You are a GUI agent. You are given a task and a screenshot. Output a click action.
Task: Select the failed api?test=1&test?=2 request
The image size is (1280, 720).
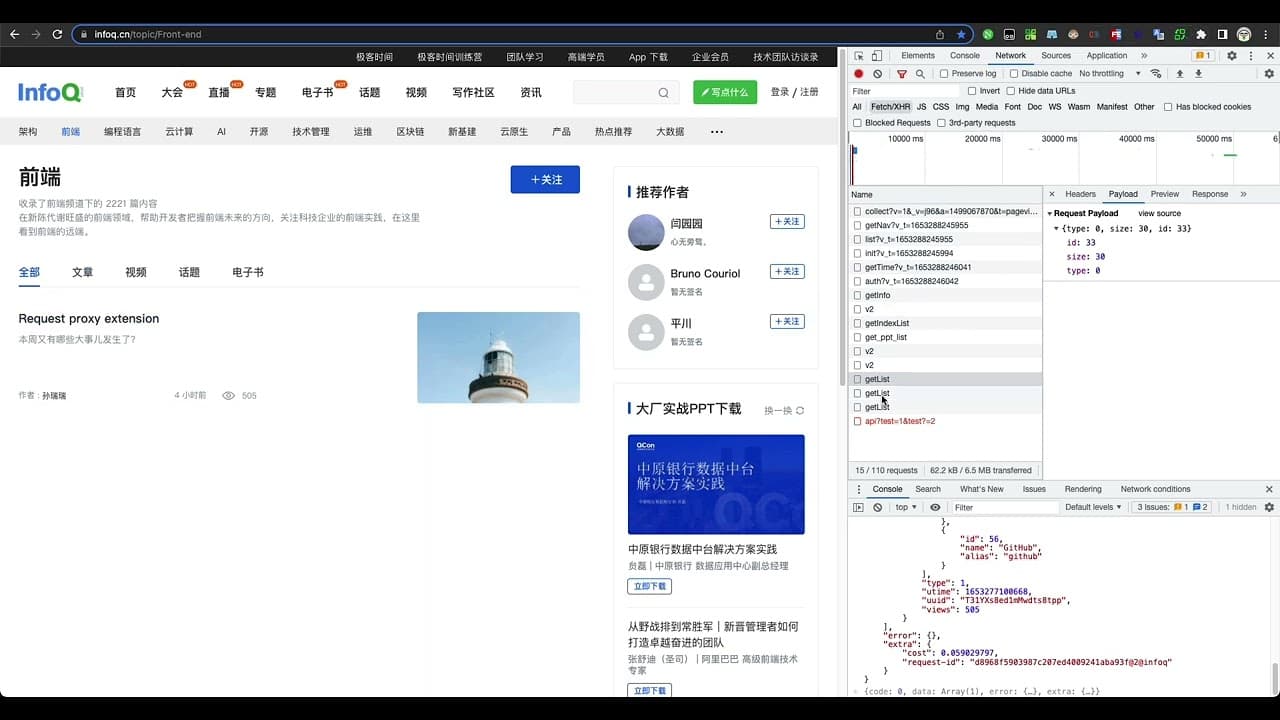[900, 421]
